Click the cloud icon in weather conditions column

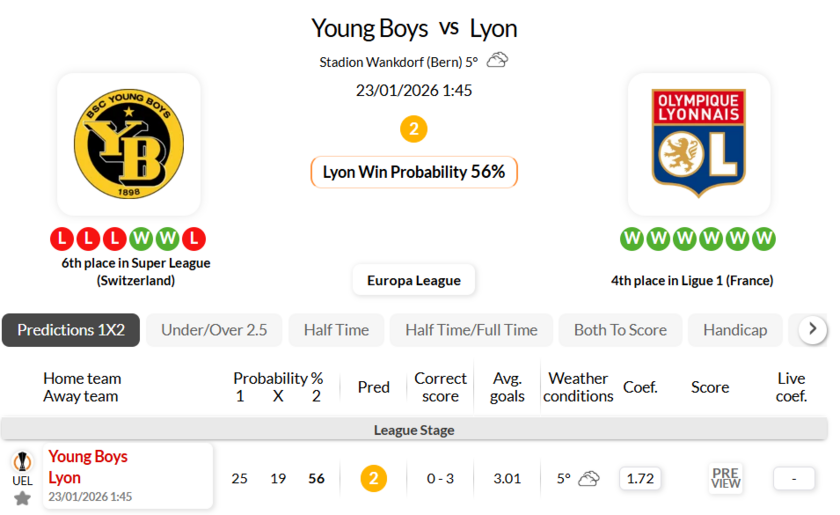click(x=588, y=478)
